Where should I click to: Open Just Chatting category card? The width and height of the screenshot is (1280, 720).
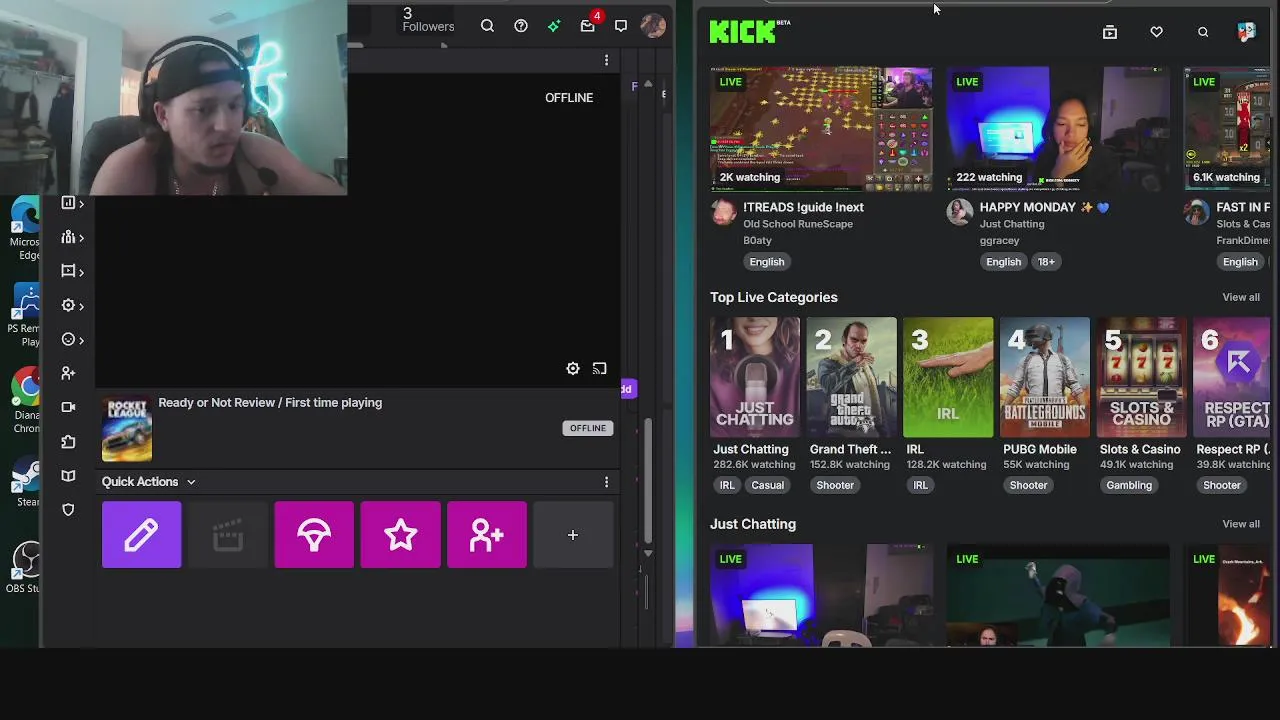tap(755, 378)
